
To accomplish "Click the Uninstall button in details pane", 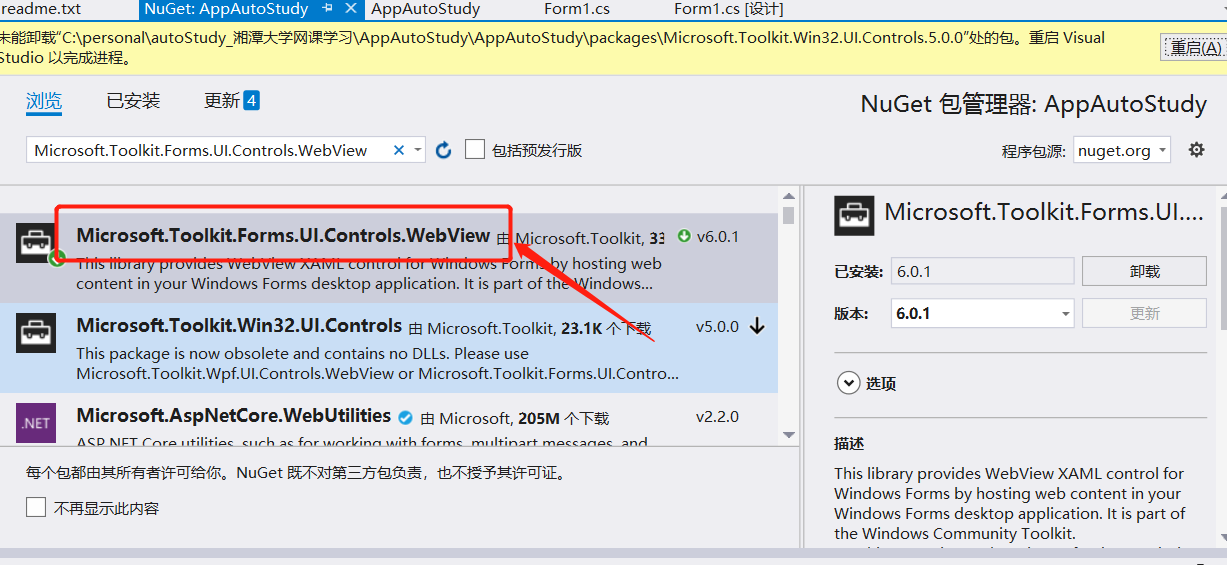I will click(x=1145, y=271).
